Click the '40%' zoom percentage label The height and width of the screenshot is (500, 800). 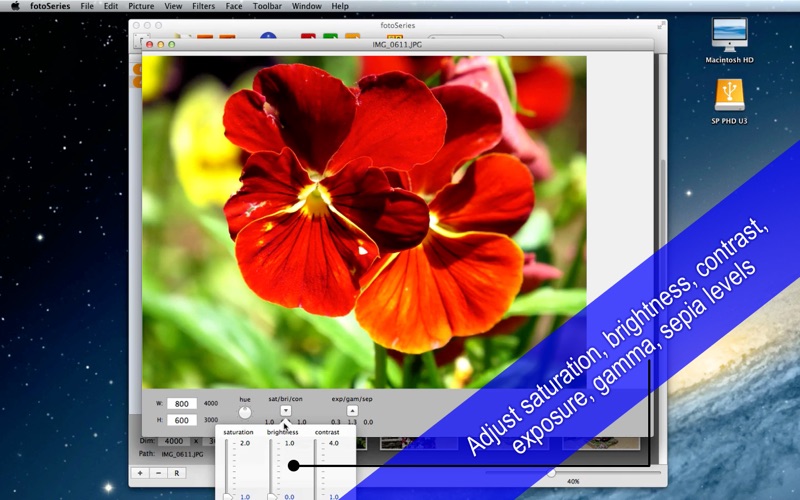(573, 481)
